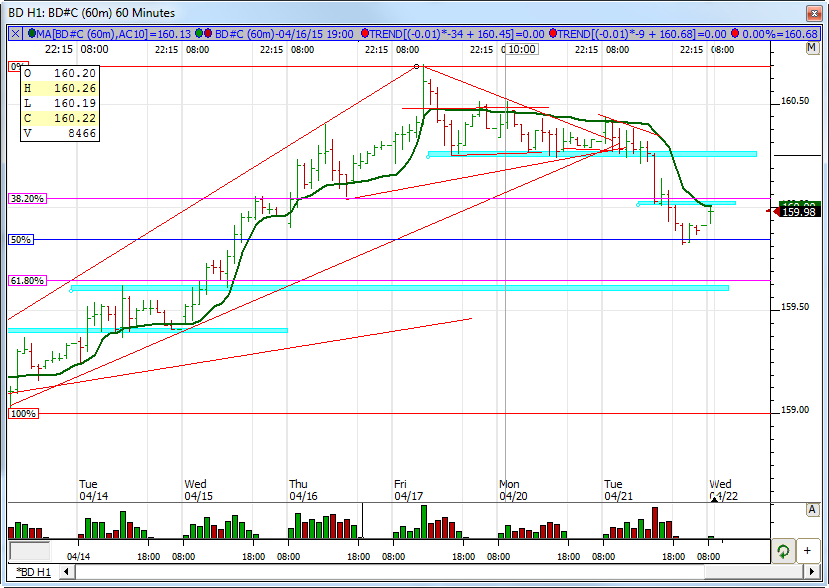Viewport: 829px width, 588px height.
Task: Click the BD#C (60m)-04/16/15 19:00 label
Action: click(x=284, y=34)
